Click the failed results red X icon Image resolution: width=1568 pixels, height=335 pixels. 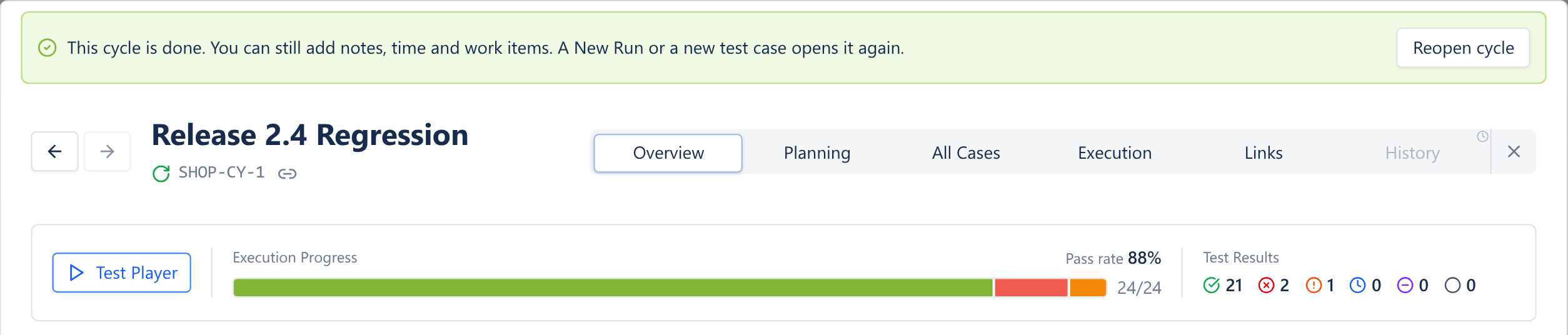point(1266,286)
